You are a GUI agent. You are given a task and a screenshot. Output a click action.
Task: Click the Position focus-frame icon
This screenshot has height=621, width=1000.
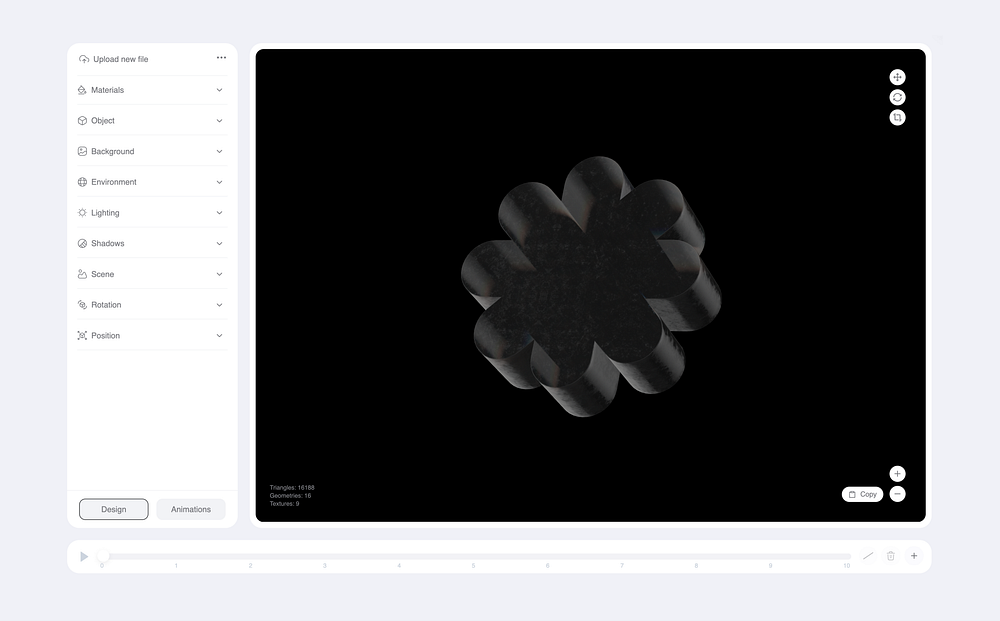pos(82,335)
